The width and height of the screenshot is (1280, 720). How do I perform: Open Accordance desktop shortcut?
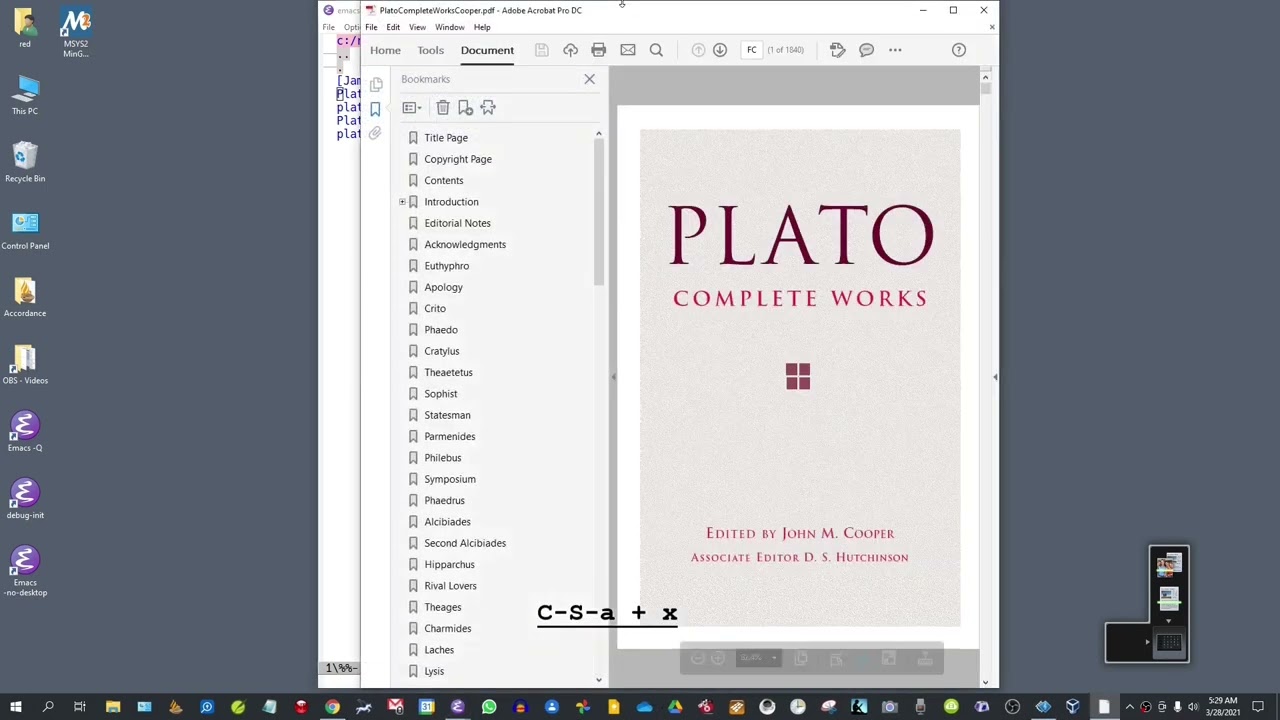(25, 297)
